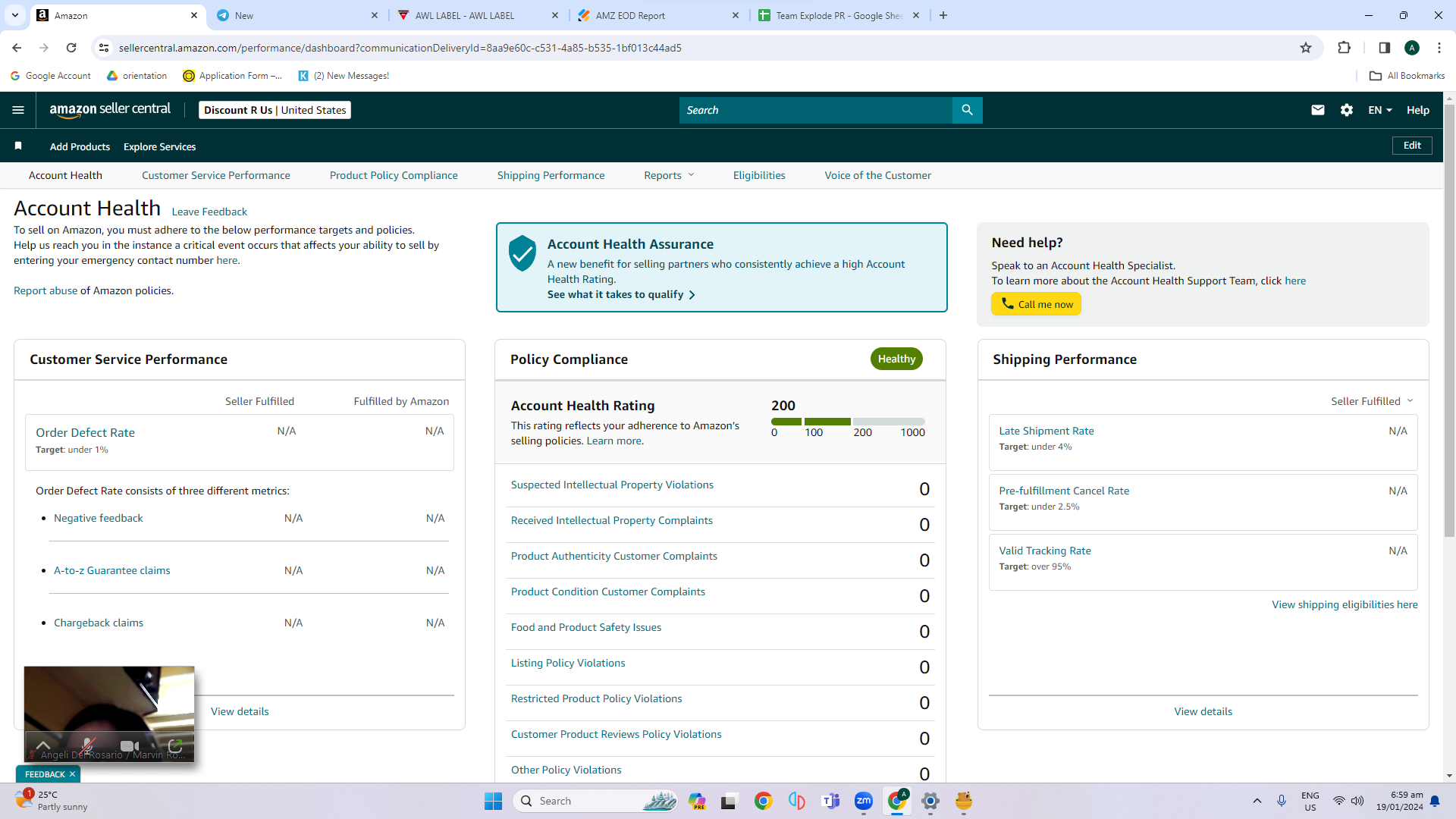The width and height of the screenshot is (1456, 819).
Task: Go to Customer Service Performance tab
Action: 215,175
